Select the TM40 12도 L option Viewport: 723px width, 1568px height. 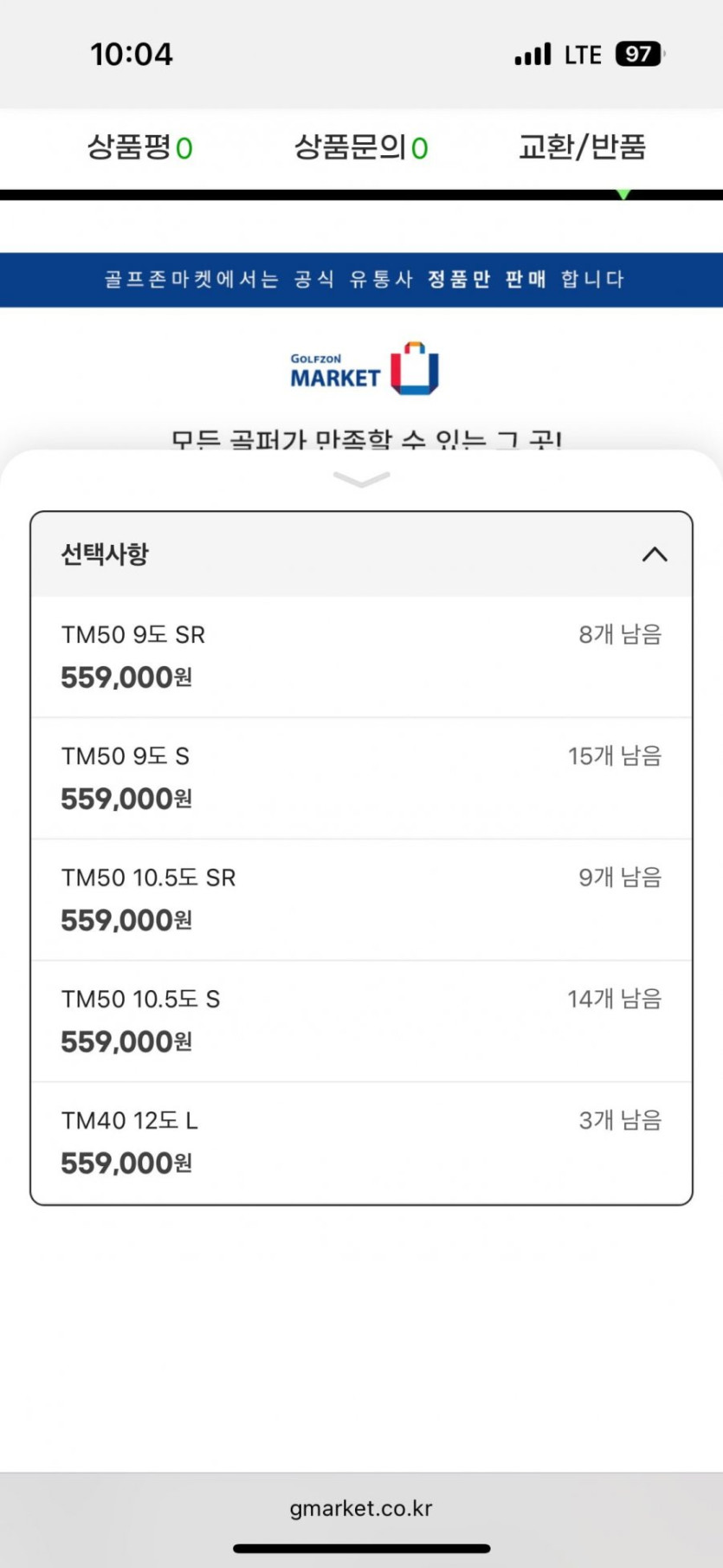pos(361,1142)
